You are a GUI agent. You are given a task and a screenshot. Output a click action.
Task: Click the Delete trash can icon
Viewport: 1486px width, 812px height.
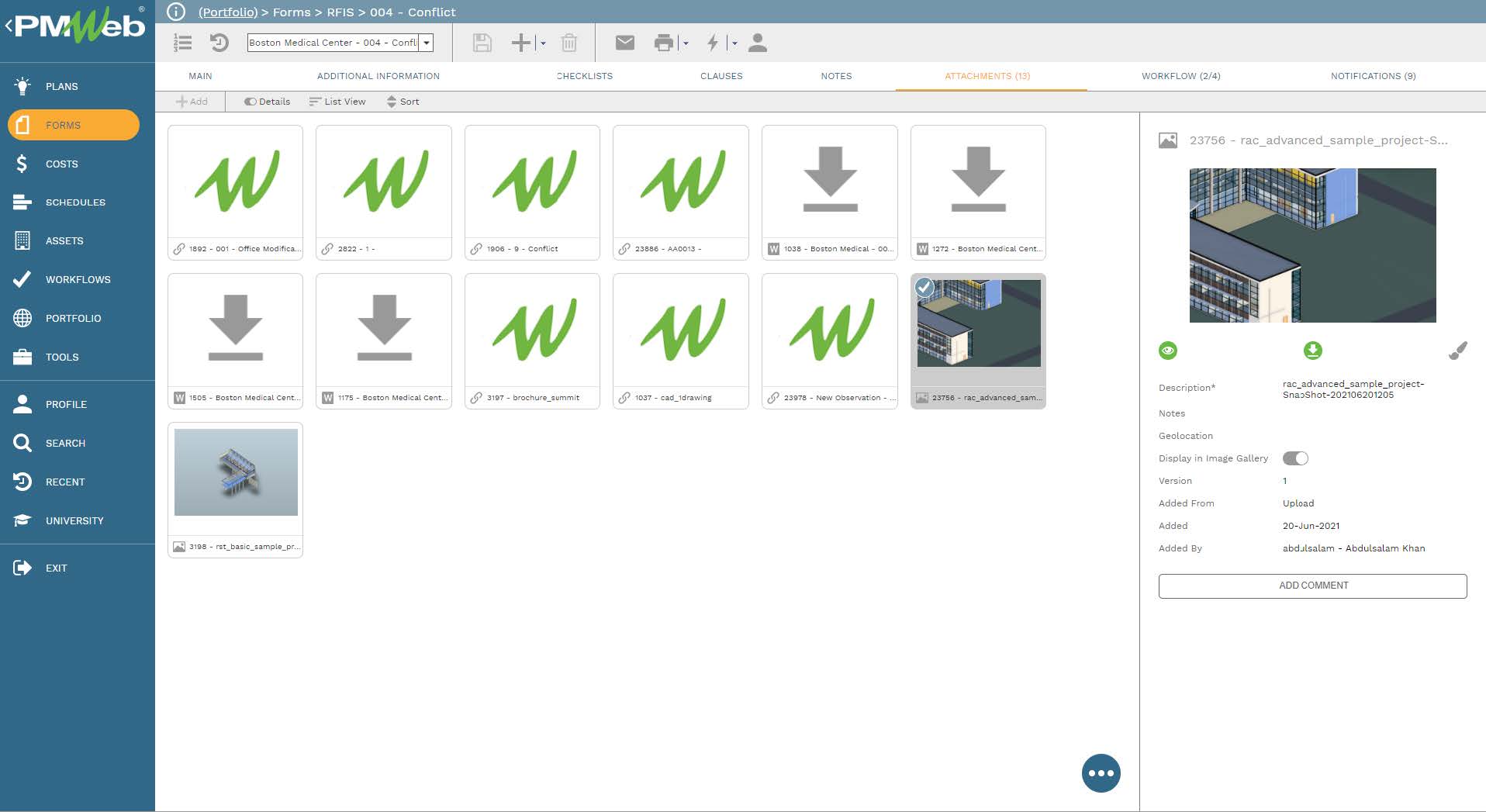[x=569, y=43]
